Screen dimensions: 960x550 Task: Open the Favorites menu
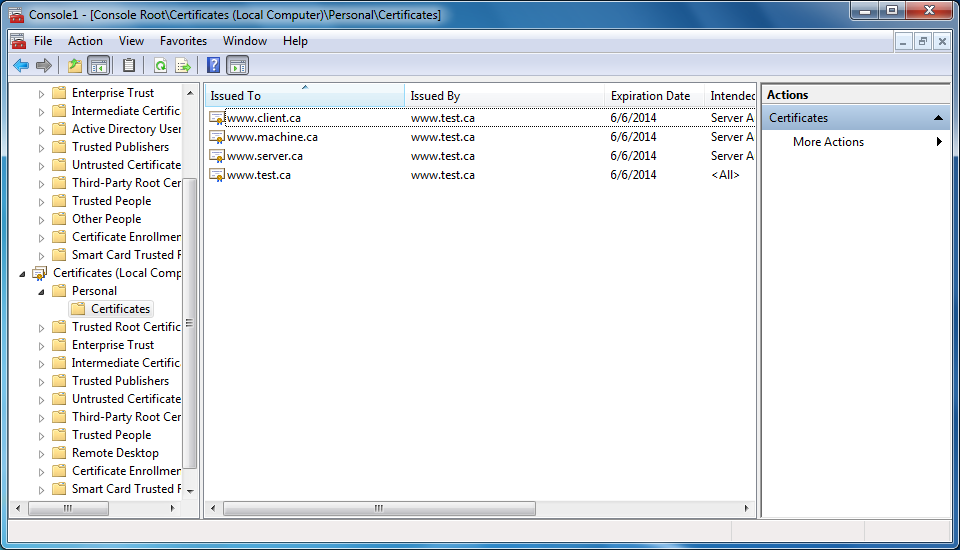tap(183, 41)
